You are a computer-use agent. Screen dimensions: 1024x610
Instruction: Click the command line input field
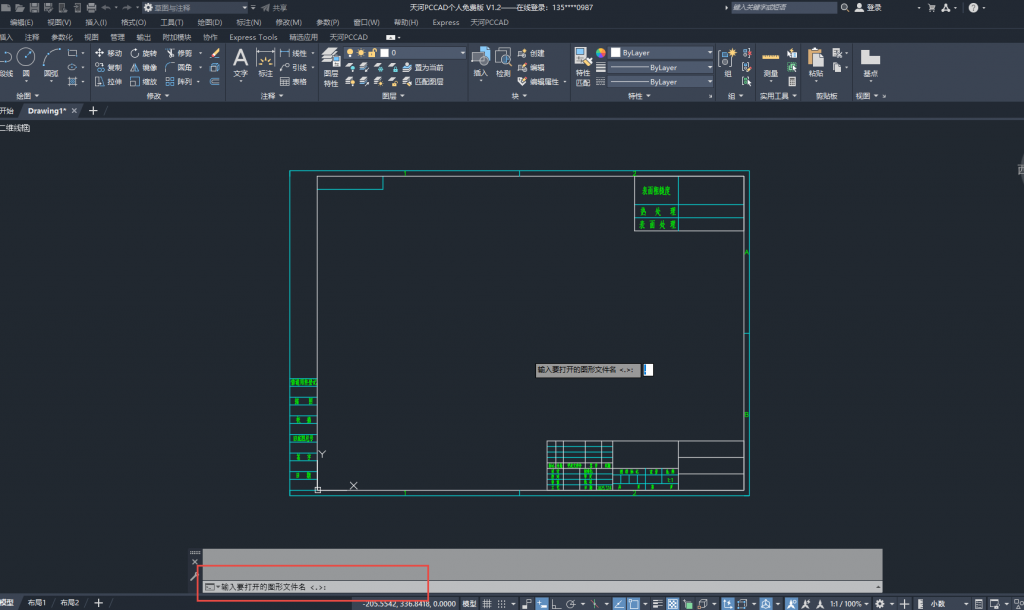(x=542, y=587)
